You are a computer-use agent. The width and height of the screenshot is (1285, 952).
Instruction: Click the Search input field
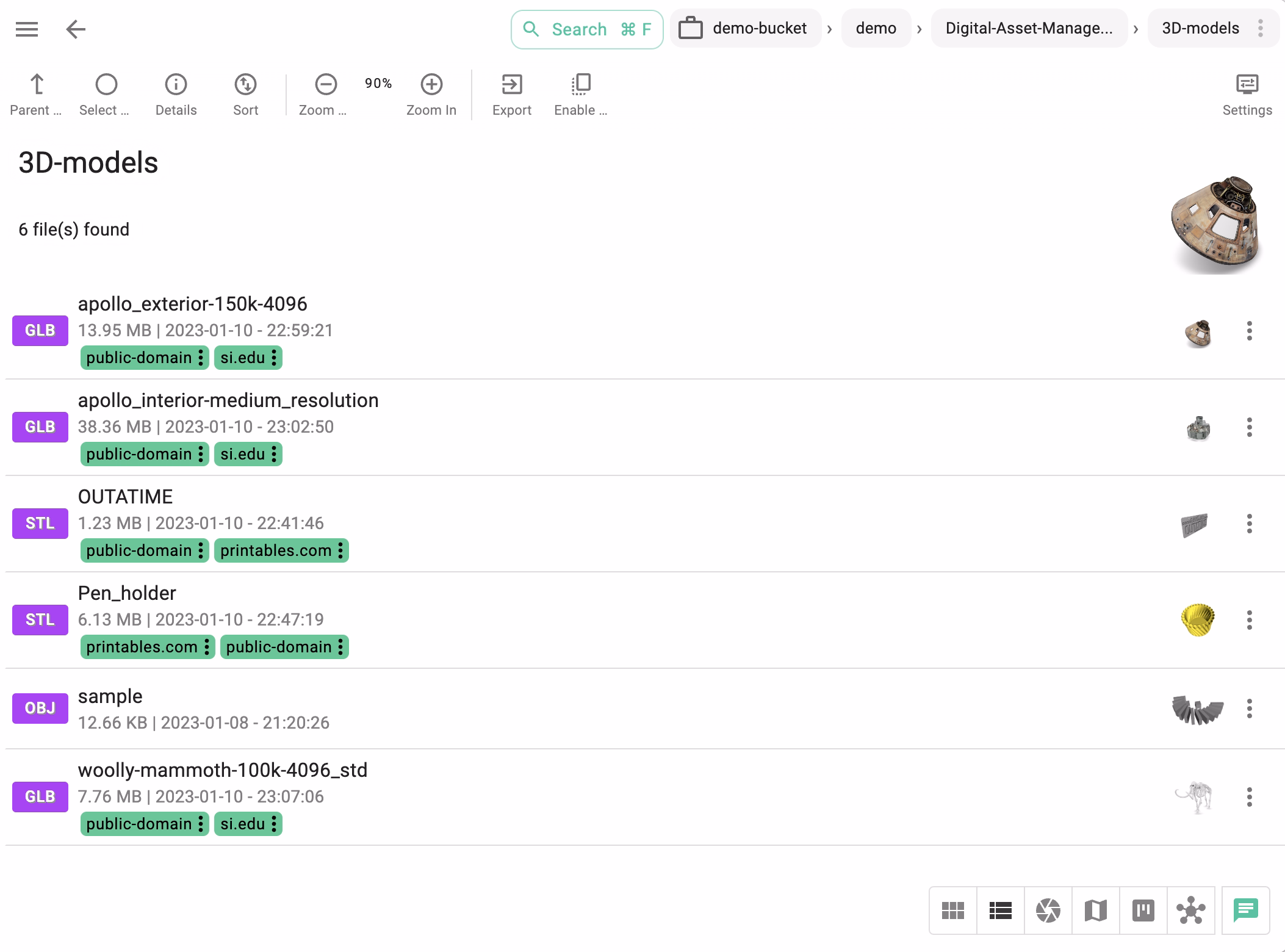[x=586, y=29]
